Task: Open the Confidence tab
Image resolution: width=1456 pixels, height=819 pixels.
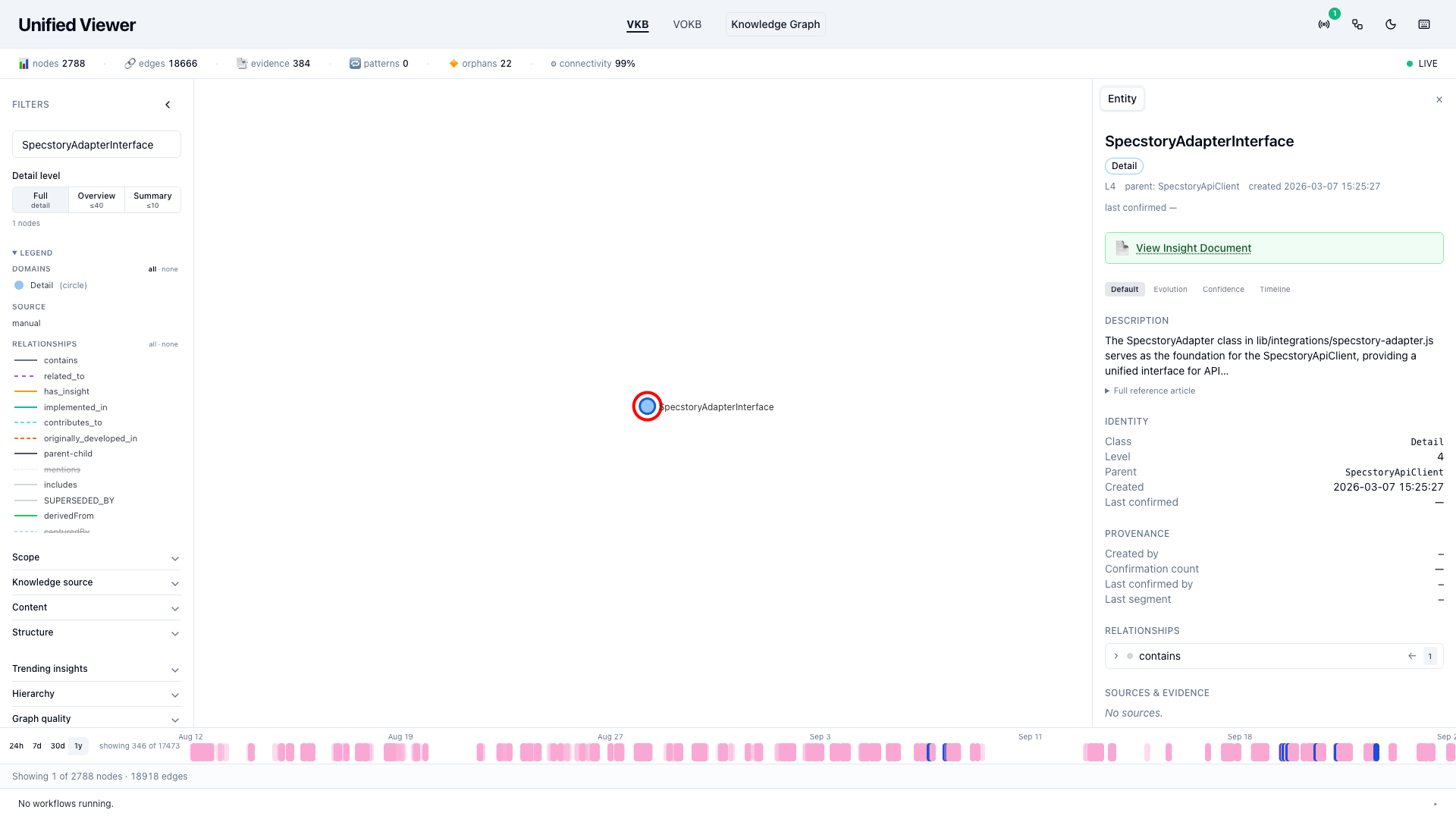Action: 1223,289
